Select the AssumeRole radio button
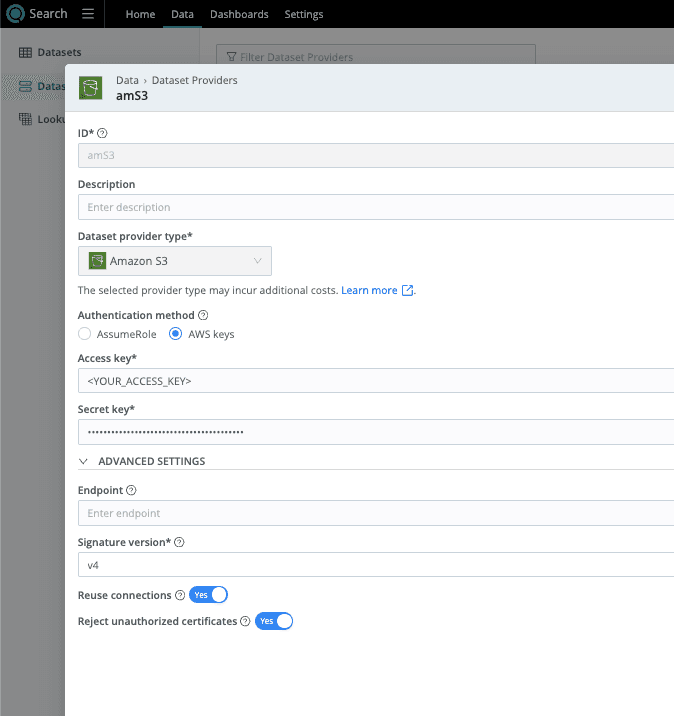 coord(85,334)
